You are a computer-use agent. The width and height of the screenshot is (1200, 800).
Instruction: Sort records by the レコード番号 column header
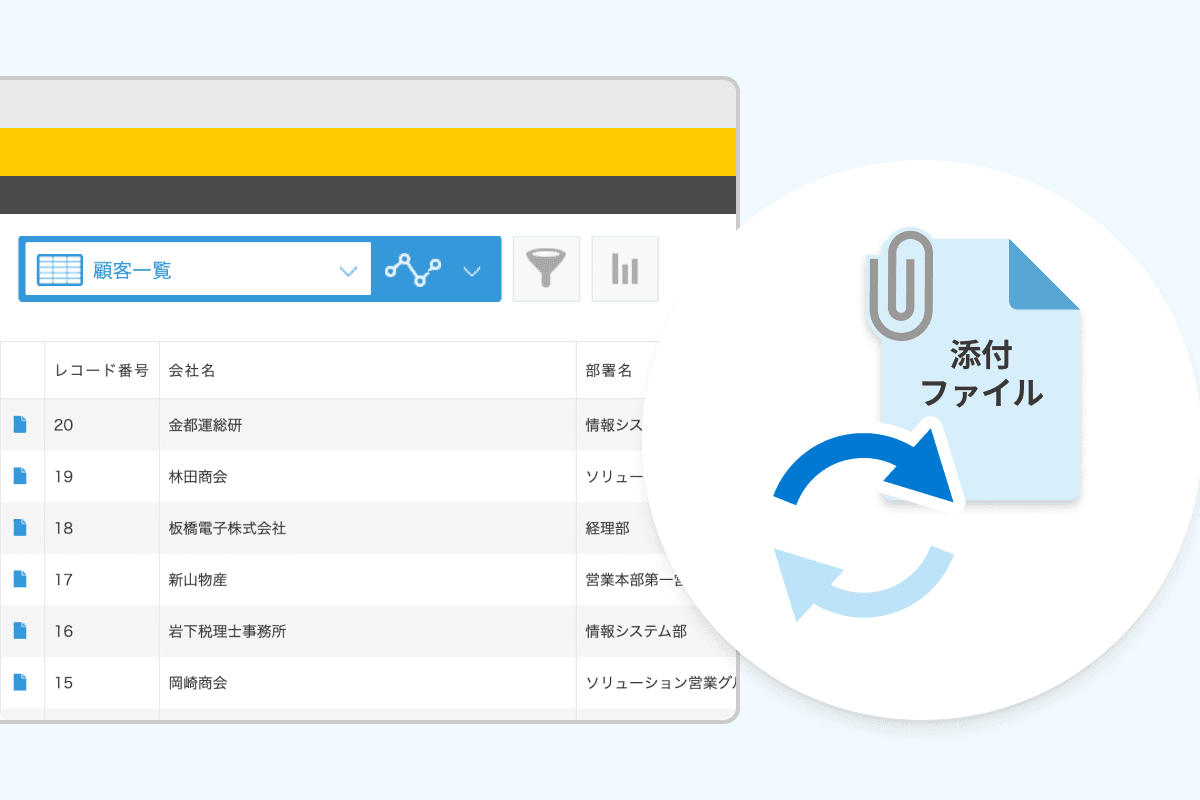[x=101, y=369]
